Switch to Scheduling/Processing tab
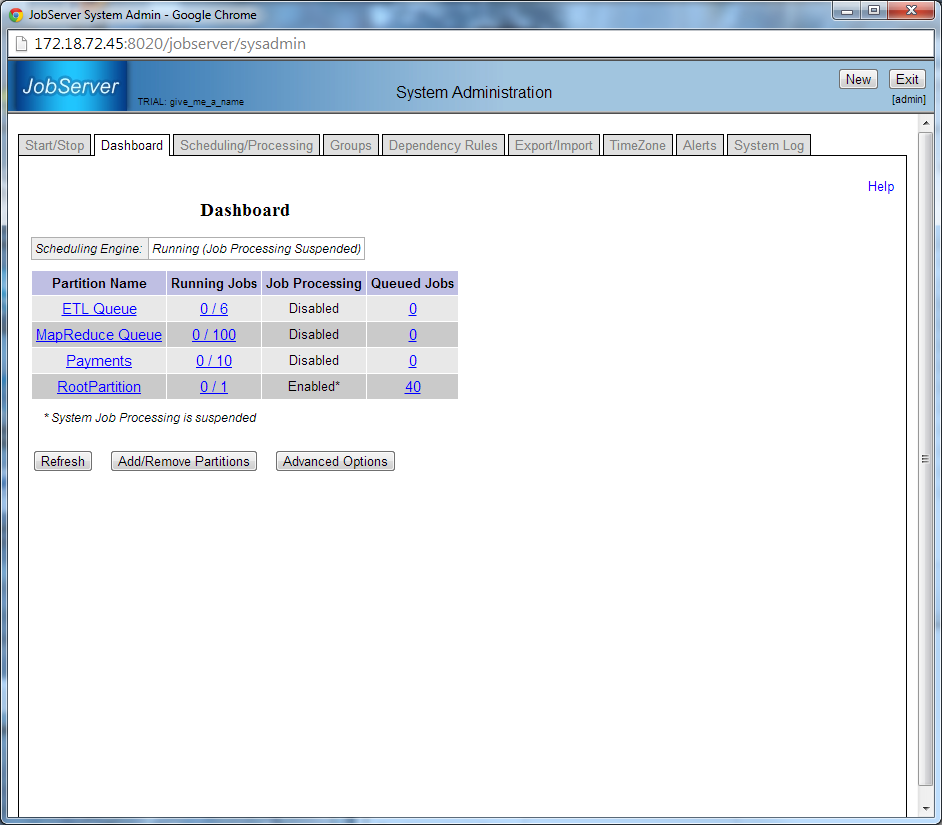942x825 pixels. click(246, 146)
